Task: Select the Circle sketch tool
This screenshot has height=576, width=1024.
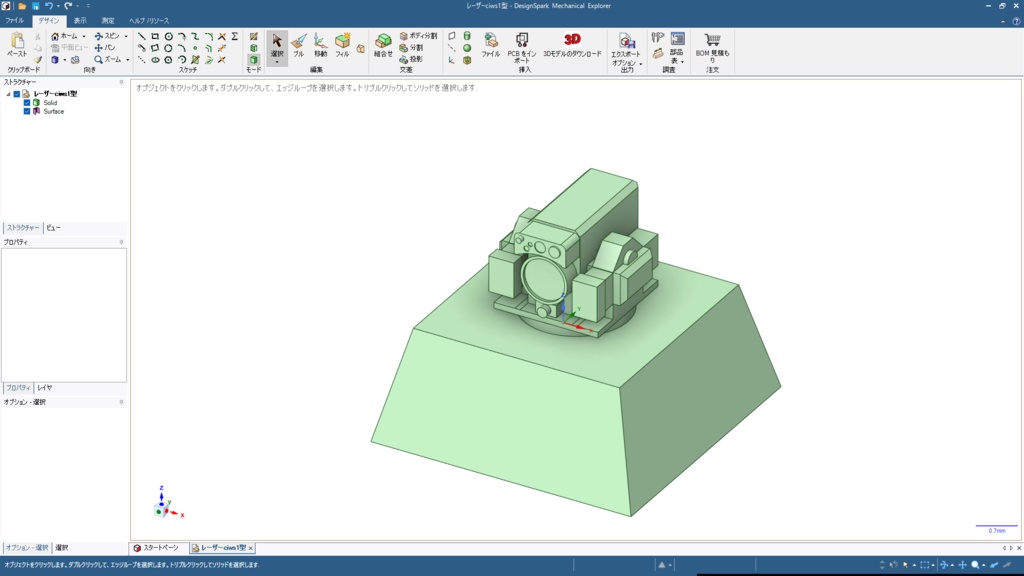Action: tap(168, 36)
